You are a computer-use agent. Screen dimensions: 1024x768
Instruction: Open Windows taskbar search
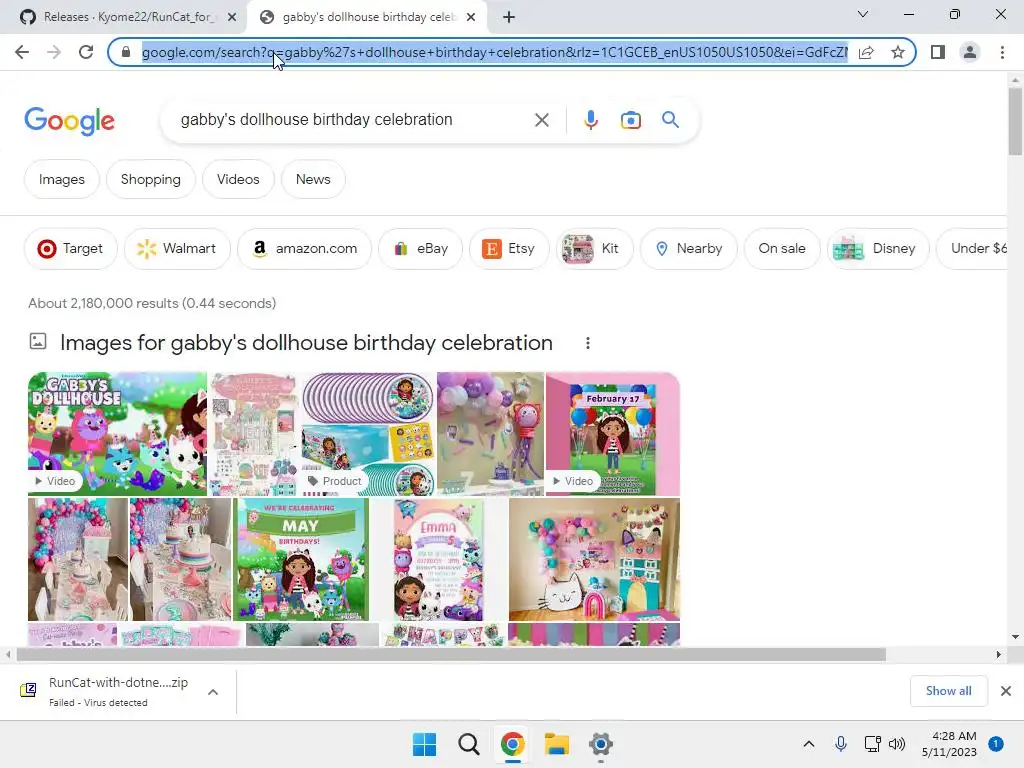click(x=469, y=744)
